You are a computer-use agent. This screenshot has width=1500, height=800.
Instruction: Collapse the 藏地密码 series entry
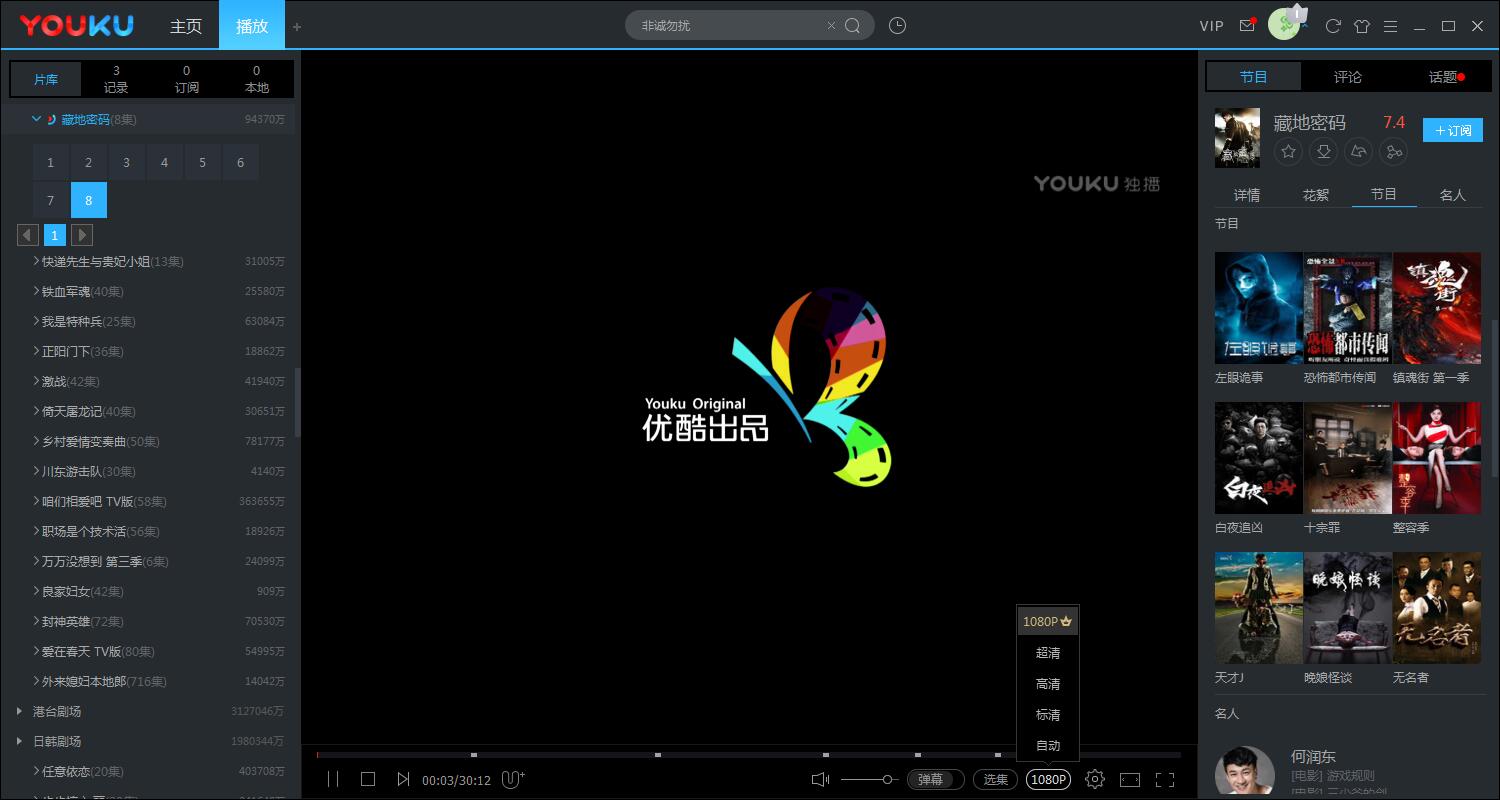coord(36,119)
